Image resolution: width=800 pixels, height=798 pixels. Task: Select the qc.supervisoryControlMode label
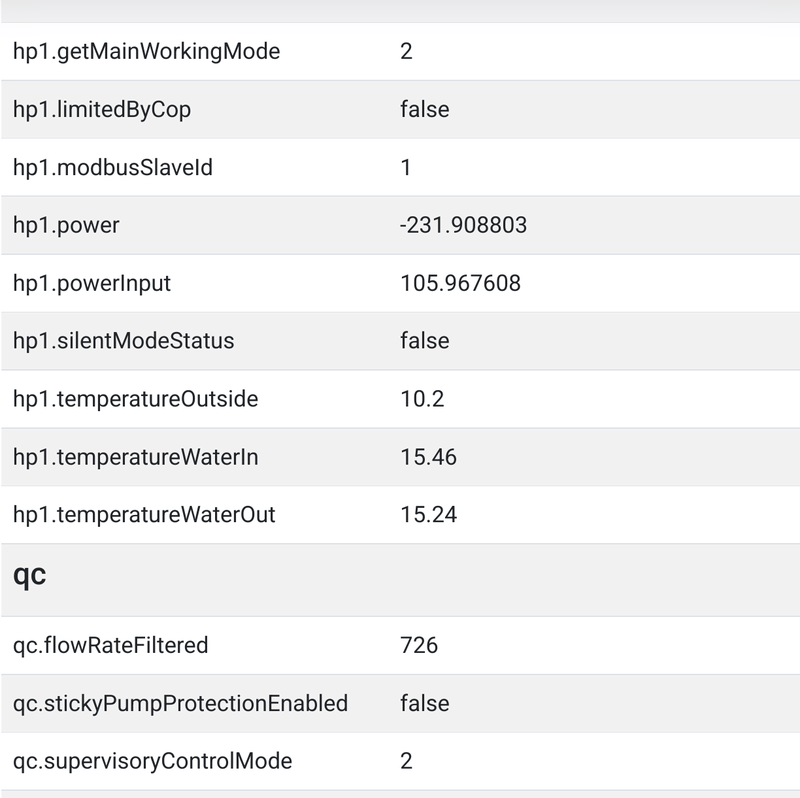(153, 761)
